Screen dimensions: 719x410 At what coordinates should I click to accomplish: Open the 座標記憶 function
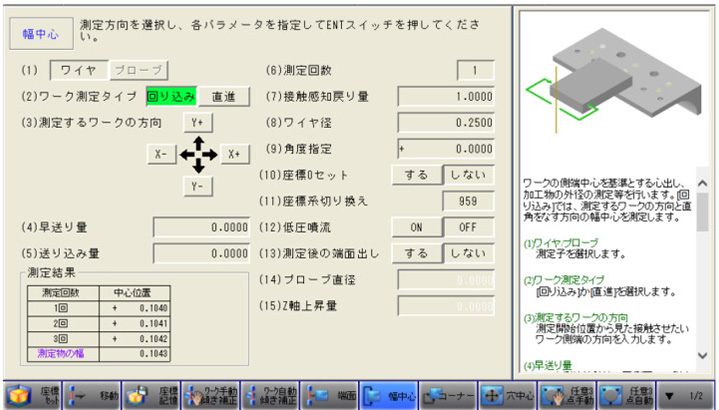(151, 395)
